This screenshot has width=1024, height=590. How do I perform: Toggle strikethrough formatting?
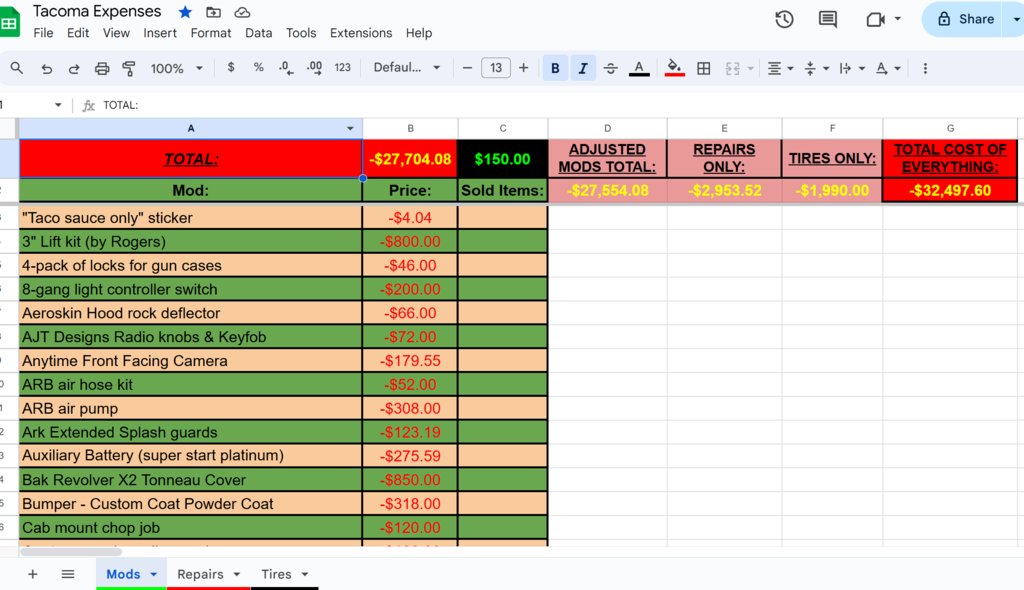point(611,68)
